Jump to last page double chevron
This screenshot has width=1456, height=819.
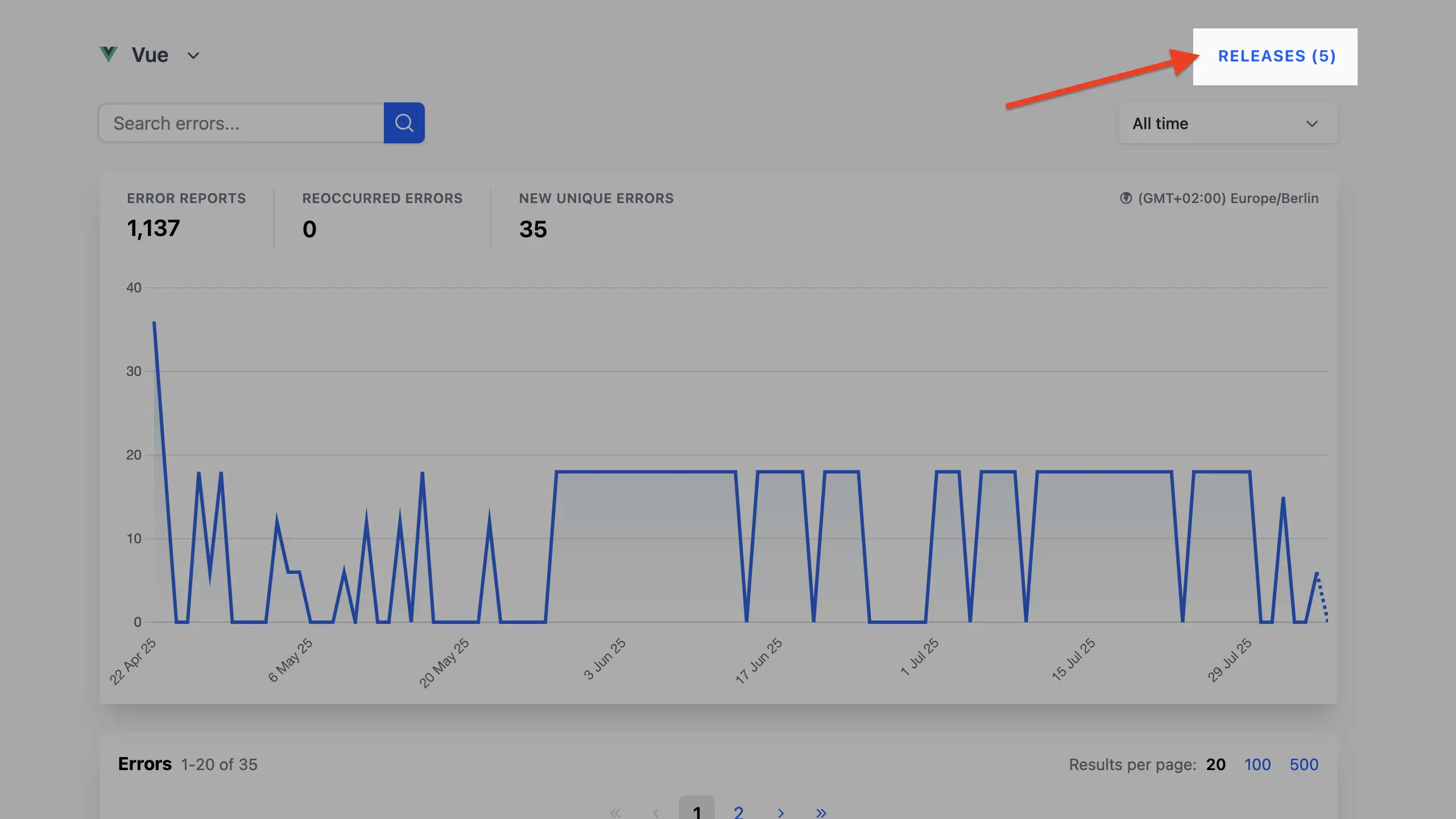(821, 812)
